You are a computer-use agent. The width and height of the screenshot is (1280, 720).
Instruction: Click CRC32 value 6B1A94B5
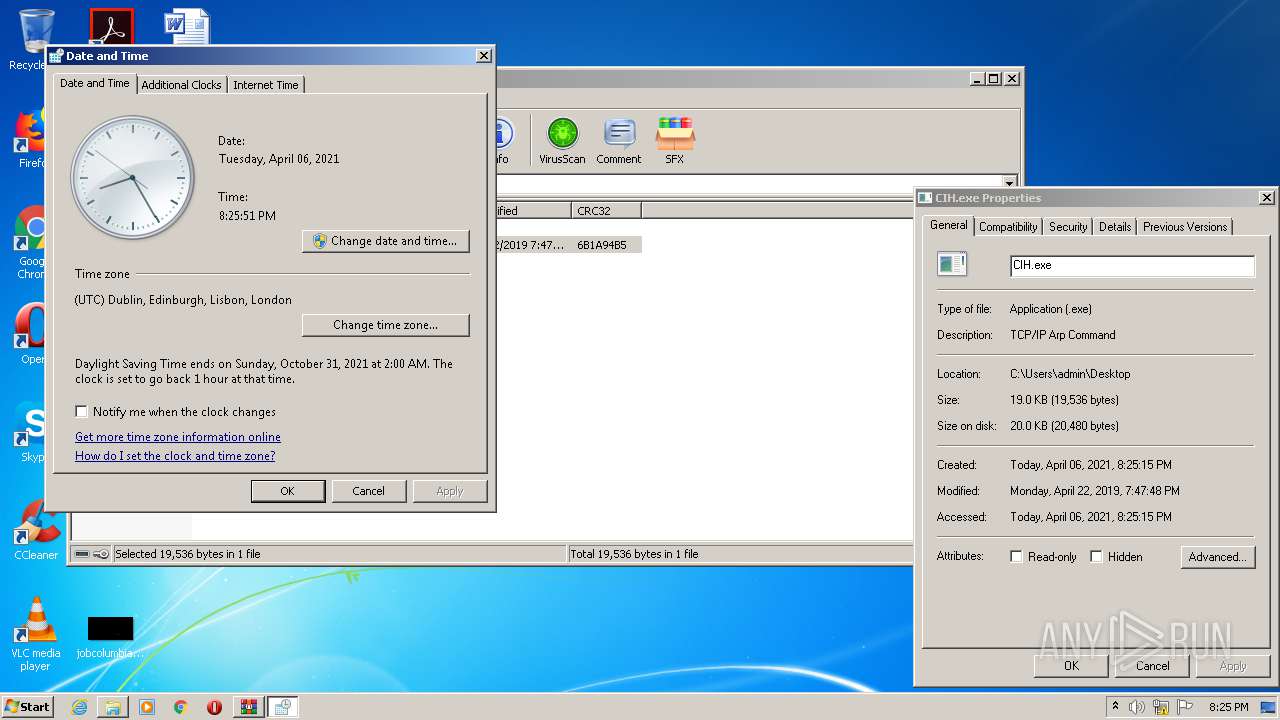(x=602, y=245)
